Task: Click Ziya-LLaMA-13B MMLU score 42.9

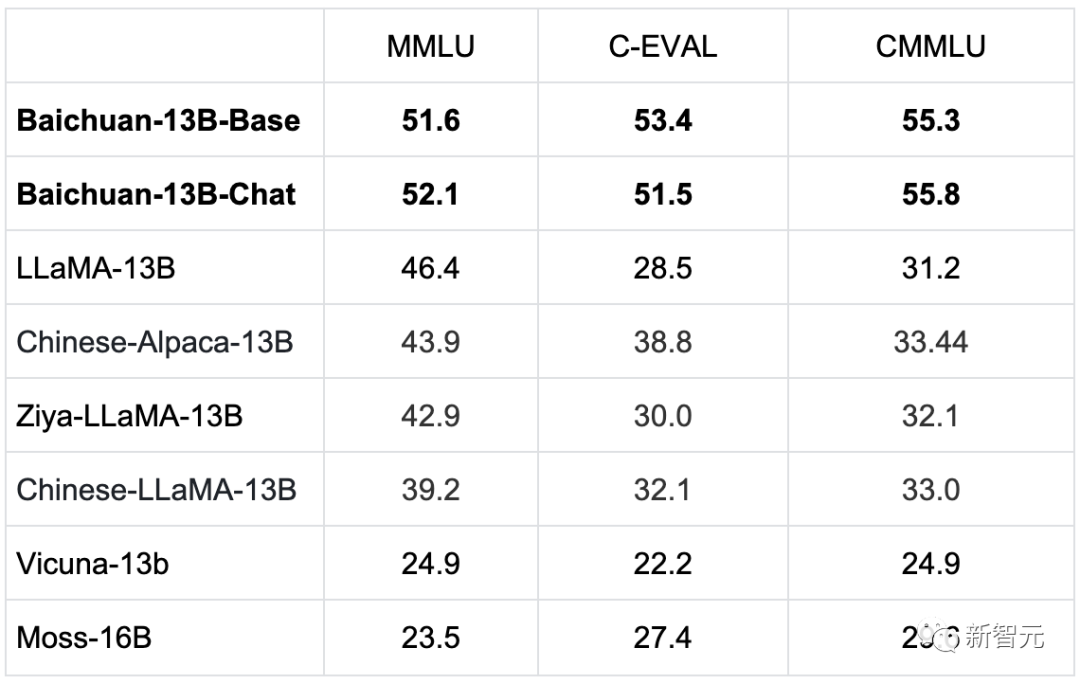Action: (x=431, y=415)
